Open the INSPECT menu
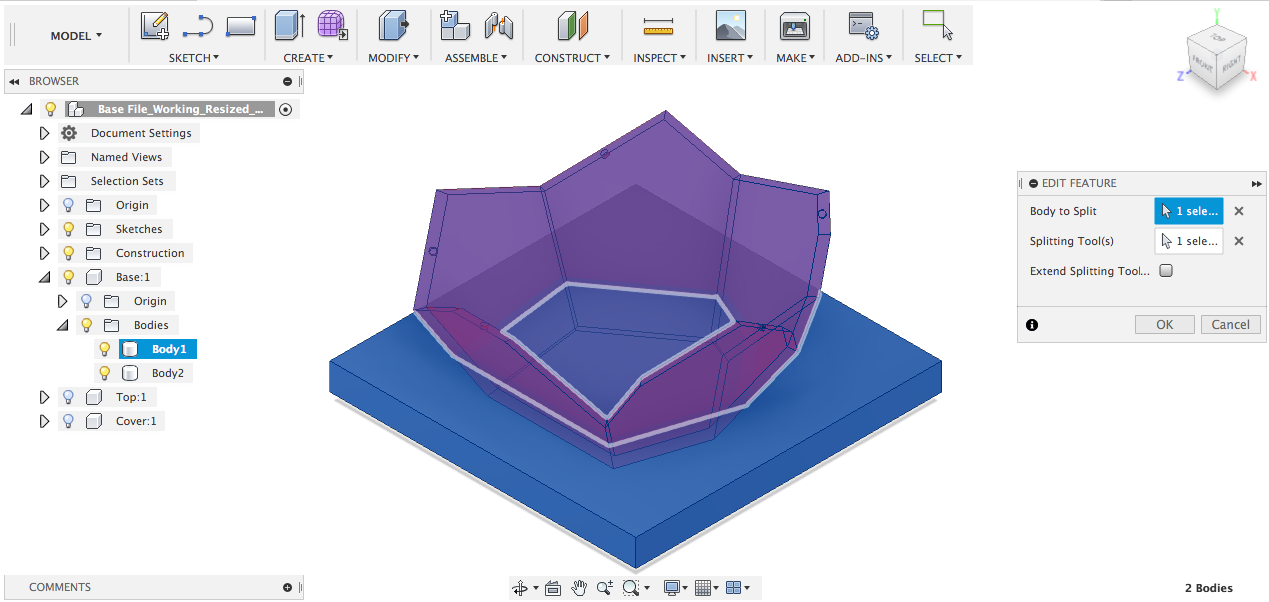 (659, 58)
